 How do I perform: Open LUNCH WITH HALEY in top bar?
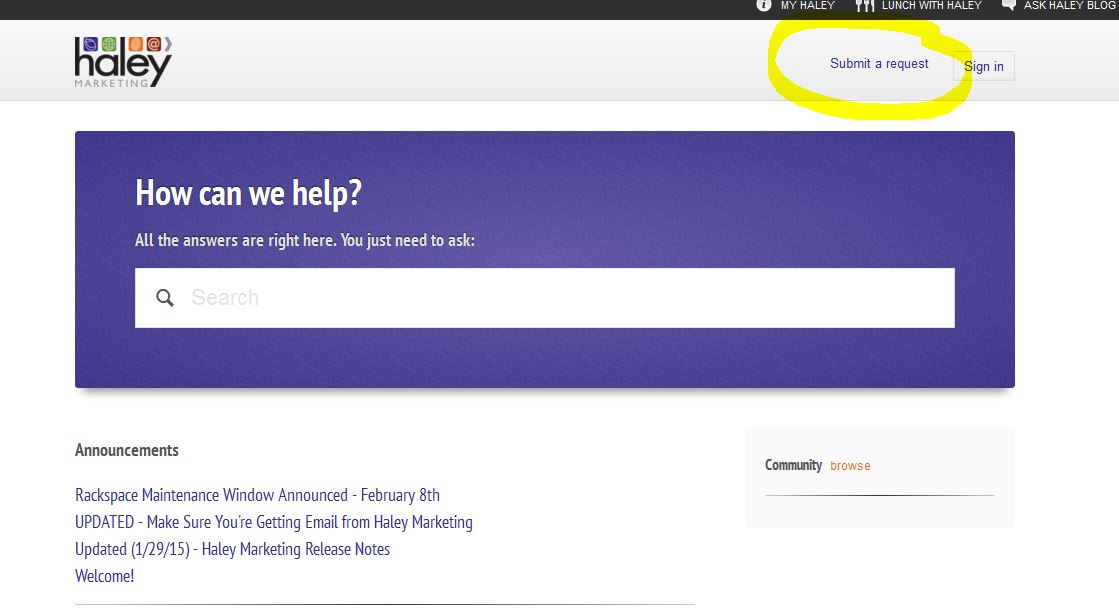(x=931, y=6)
